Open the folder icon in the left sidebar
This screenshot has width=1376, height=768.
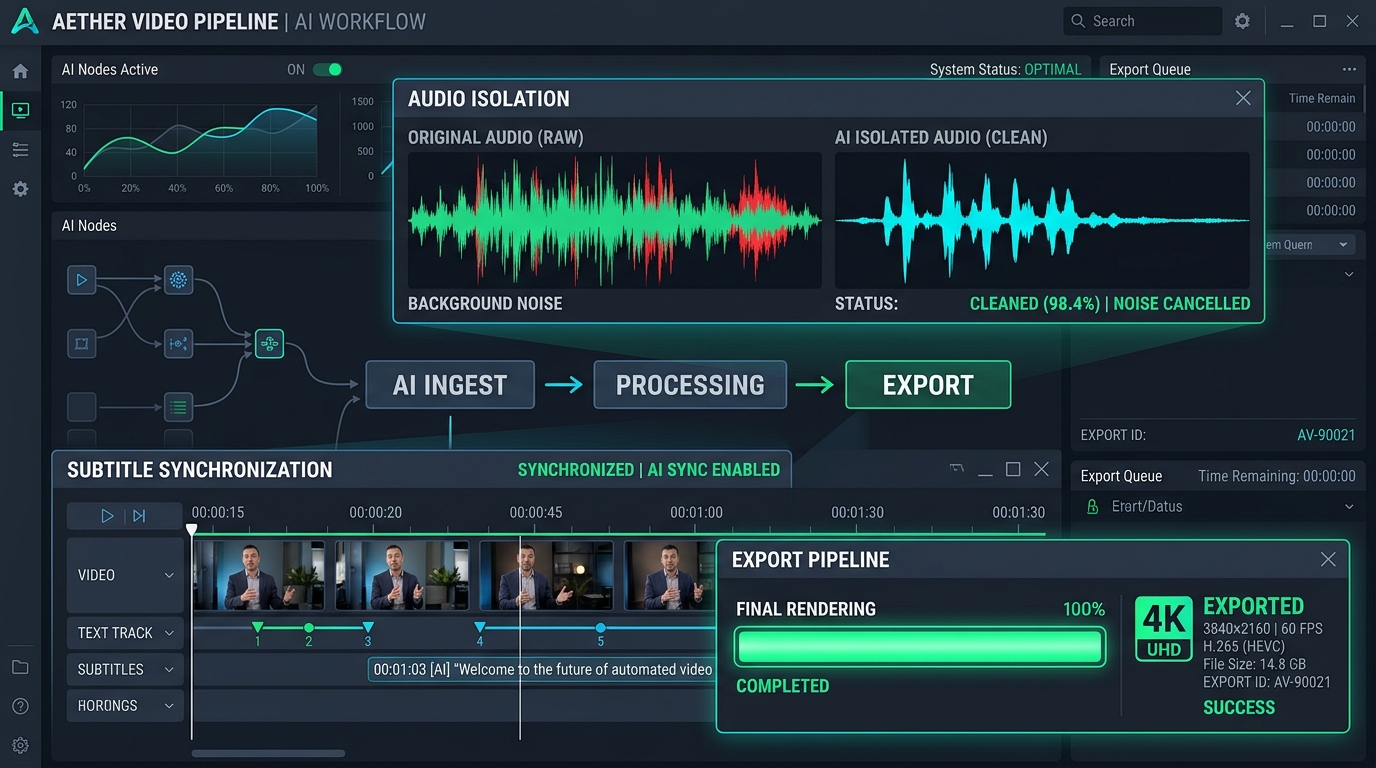coord(20,667)
